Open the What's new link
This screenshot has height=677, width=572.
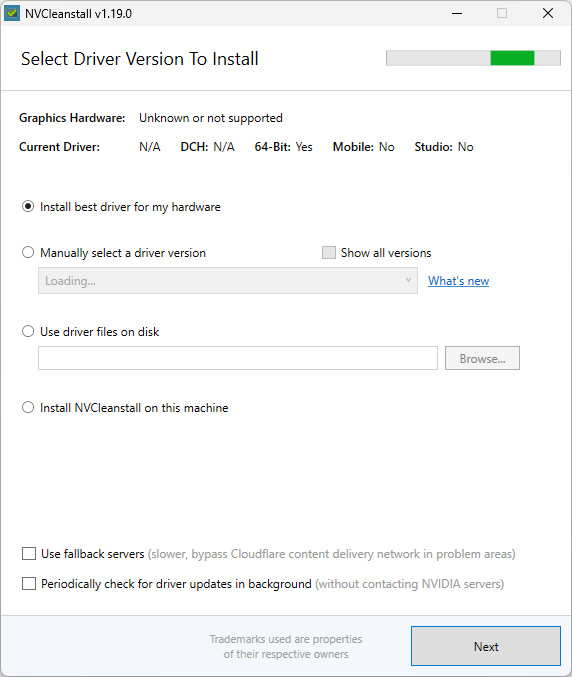(x=458, y=281)
